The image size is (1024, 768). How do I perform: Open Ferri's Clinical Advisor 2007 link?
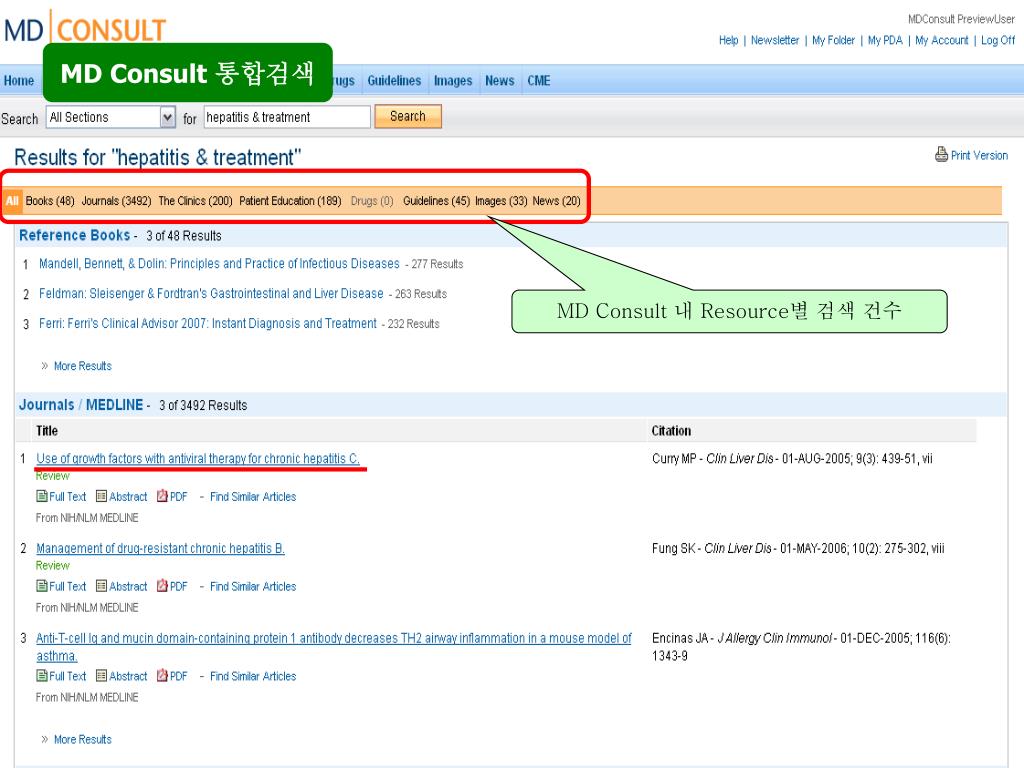[208, 323]
